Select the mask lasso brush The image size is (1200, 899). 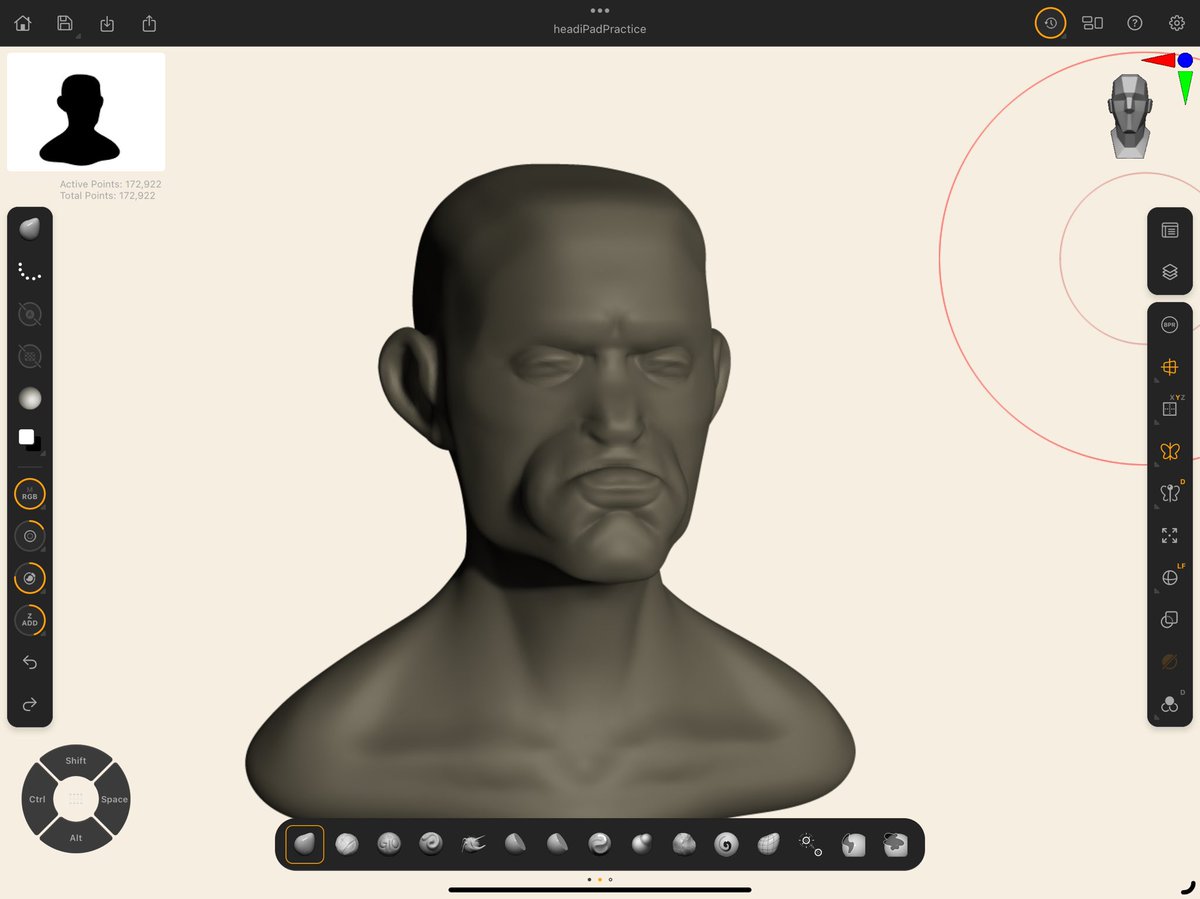click(x=853, y=845)
